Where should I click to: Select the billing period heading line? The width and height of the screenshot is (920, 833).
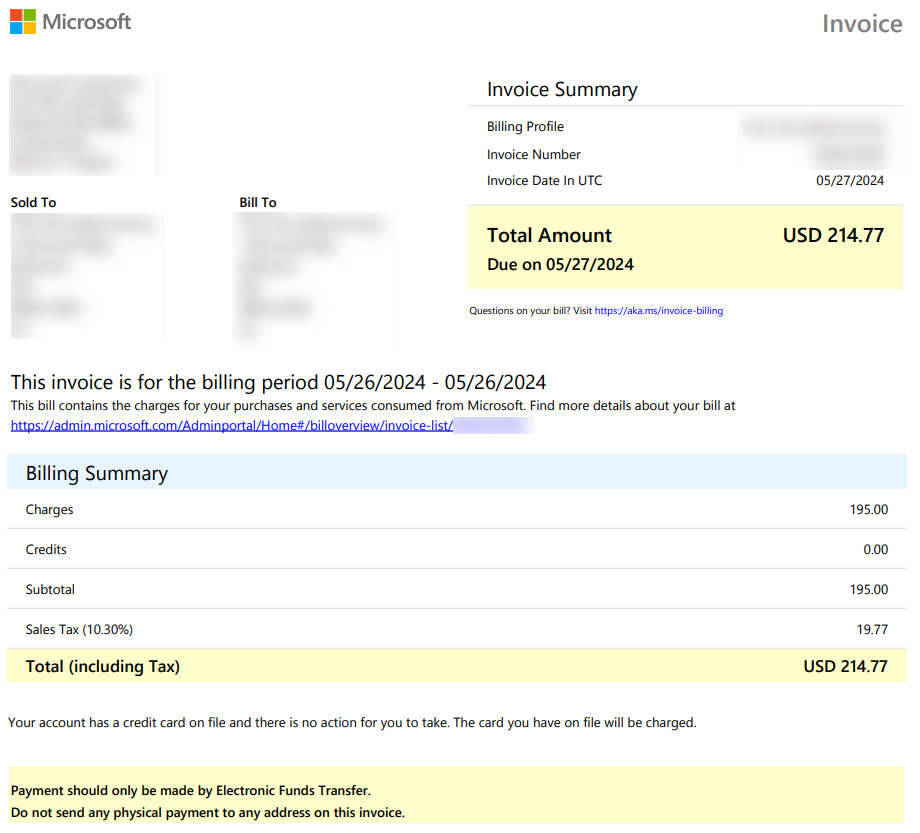pyautogui.click(x=278, y=382)
